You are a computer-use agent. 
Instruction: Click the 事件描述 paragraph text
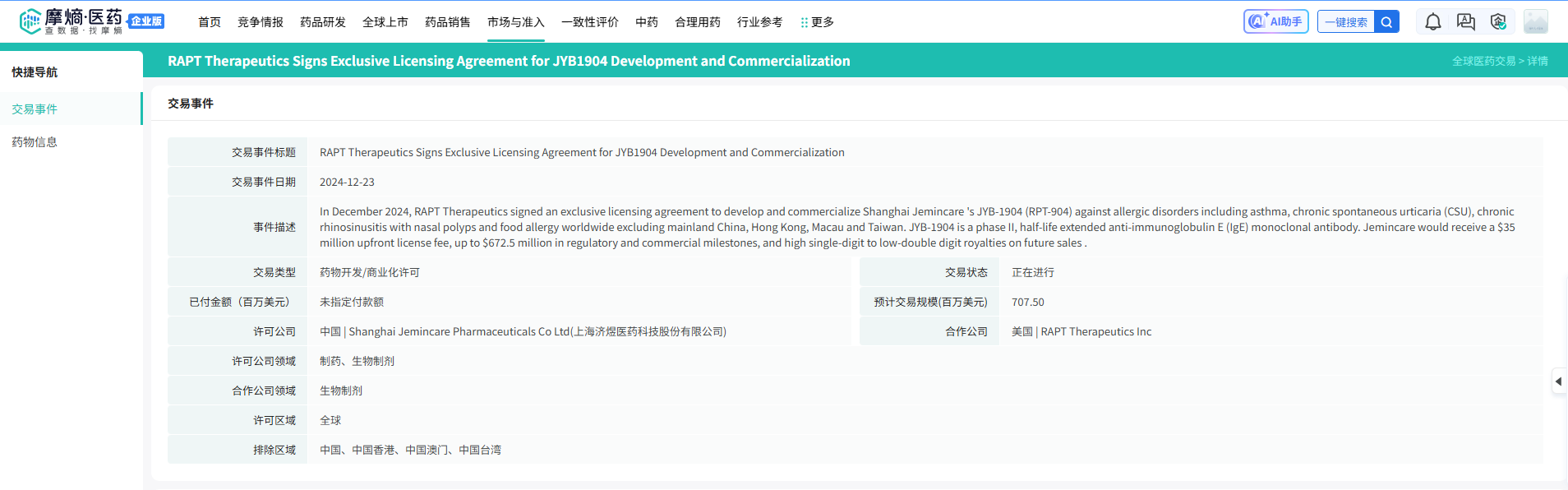[917, 227]
